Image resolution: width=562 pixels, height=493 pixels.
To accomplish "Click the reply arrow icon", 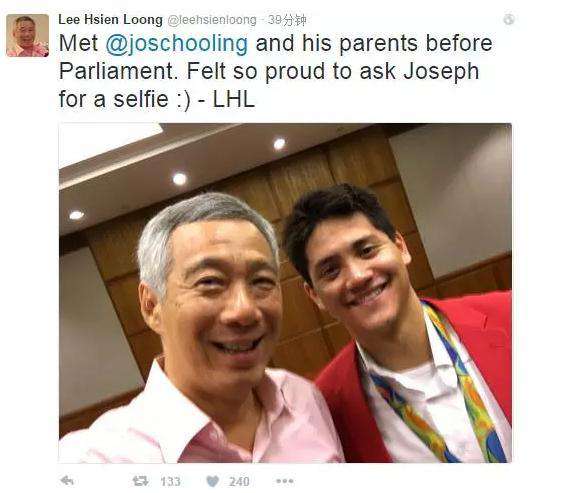I will pyautogui.click(x=67, y=480).
